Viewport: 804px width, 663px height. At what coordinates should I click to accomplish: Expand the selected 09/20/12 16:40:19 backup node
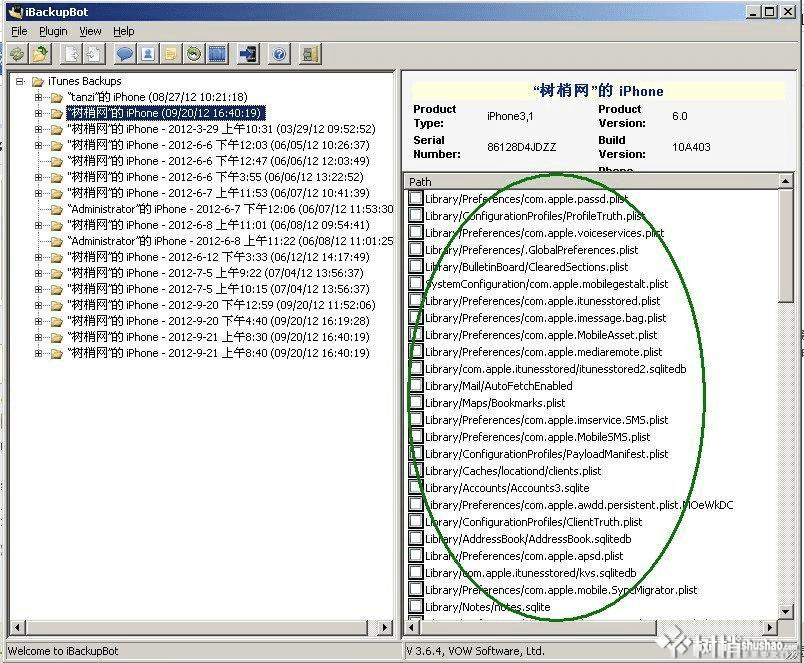click(38, 113)
